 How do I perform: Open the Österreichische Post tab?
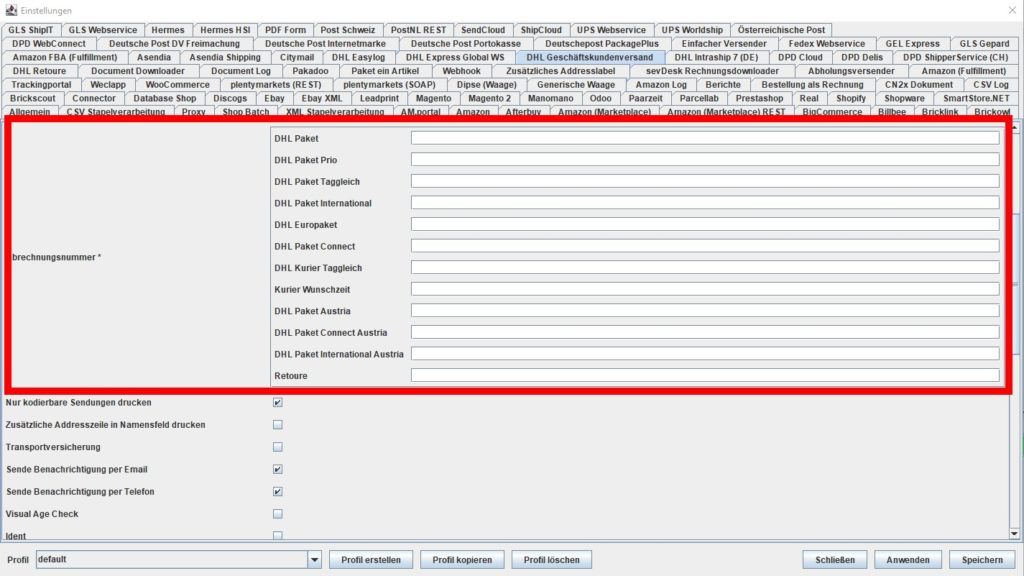pyautogui.click(x=781, y=30)
